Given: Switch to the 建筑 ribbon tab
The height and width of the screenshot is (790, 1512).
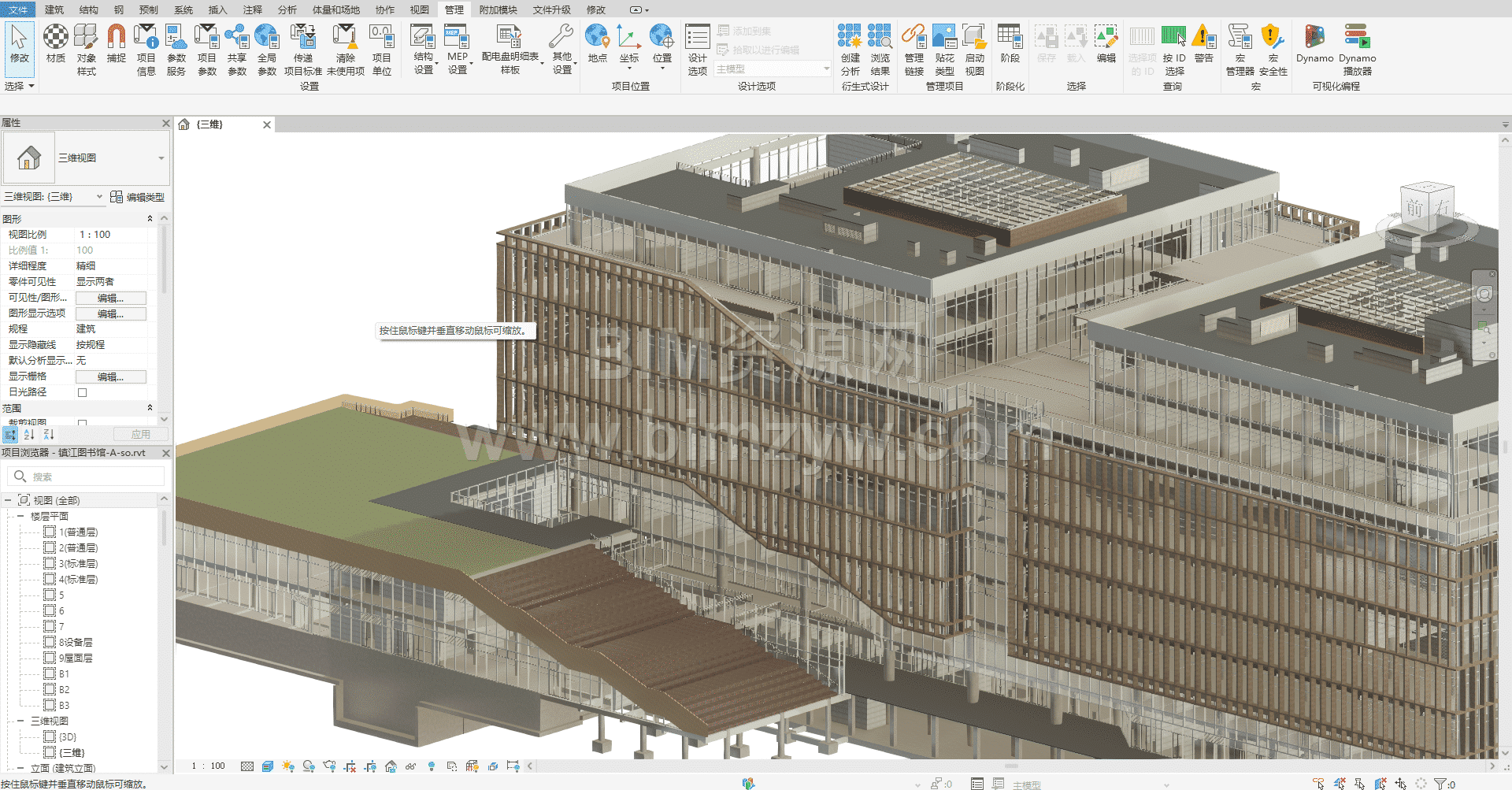Looking at the screenshot, I should (x=54, y=9).
